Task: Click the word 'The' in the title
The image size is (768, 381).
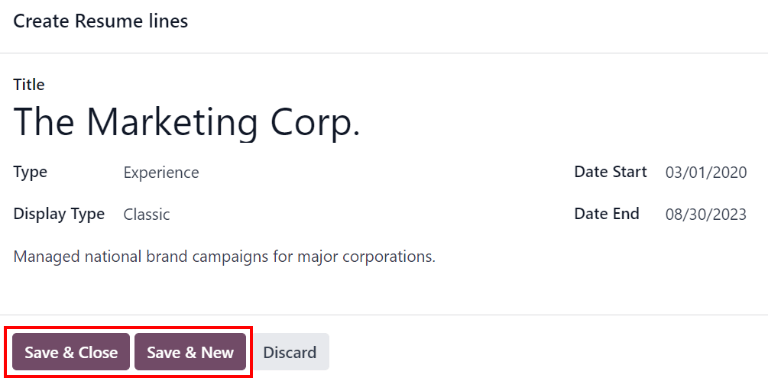Action: coord(44,121)
